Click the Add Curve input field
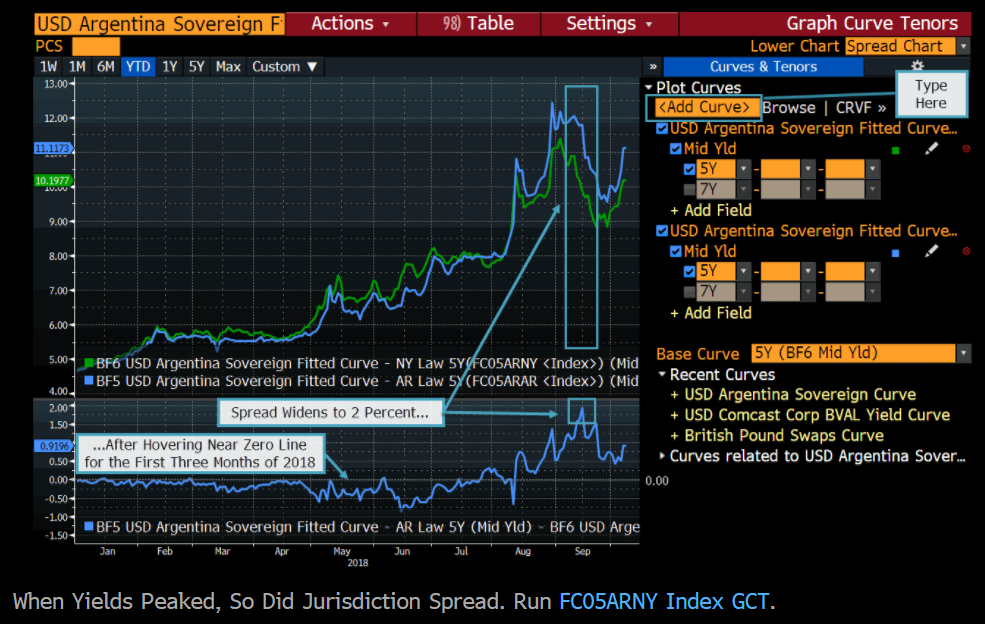Viewport: 985px width, 624px height. click(704, 108)
